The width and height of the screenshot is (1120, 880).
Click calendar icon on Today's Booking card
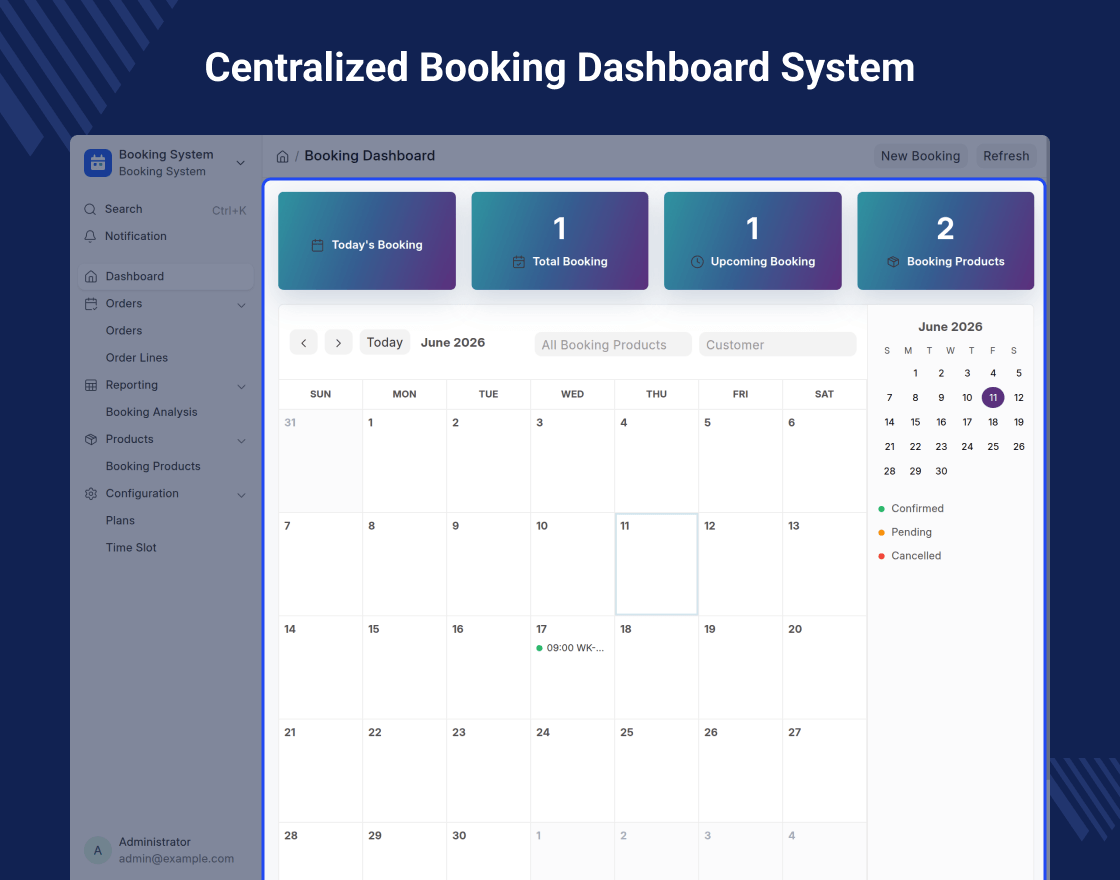pyautogui.click(x=318, y=246)
